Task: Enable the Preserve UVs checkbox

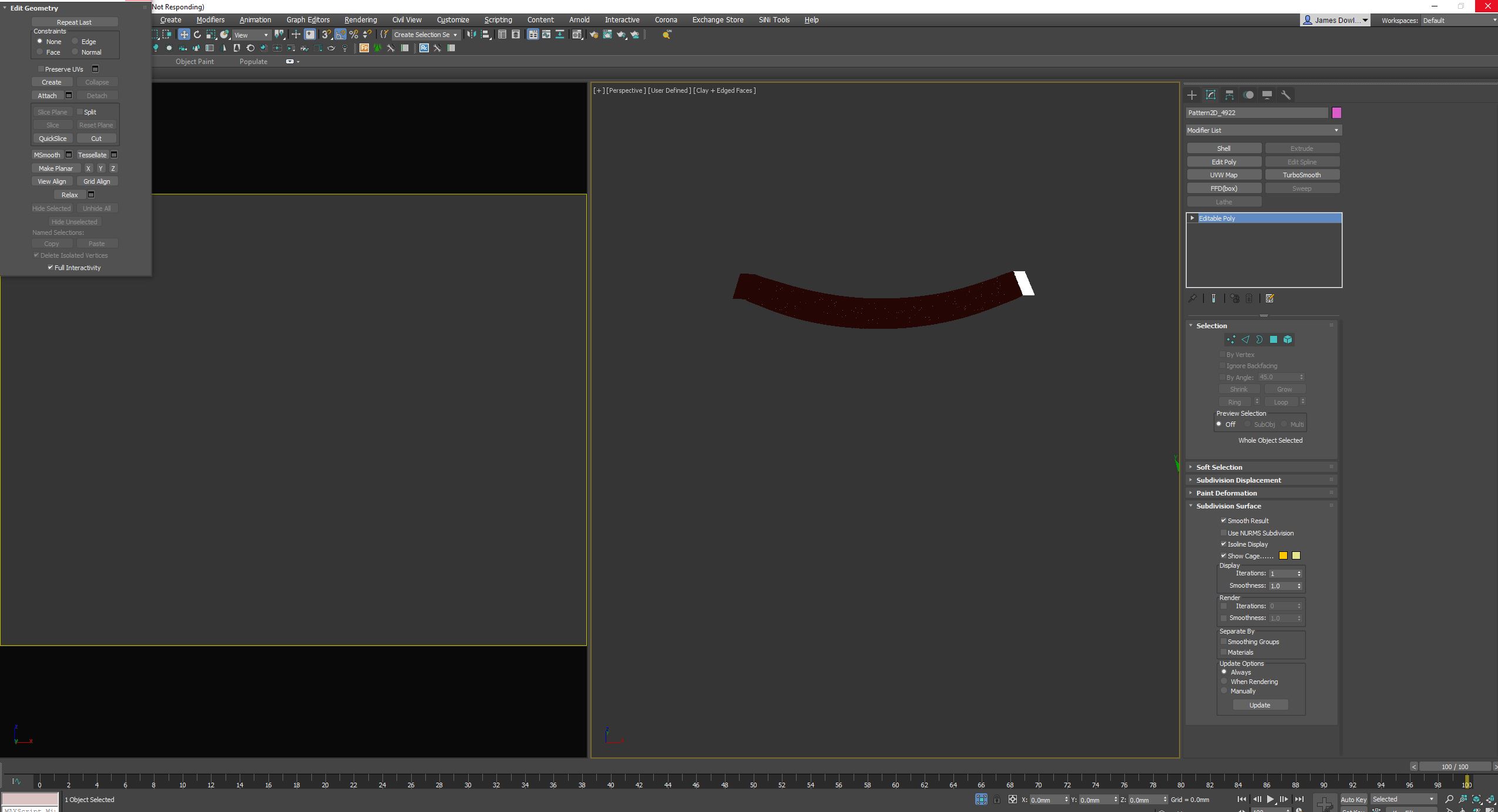Action: point(41,69)
